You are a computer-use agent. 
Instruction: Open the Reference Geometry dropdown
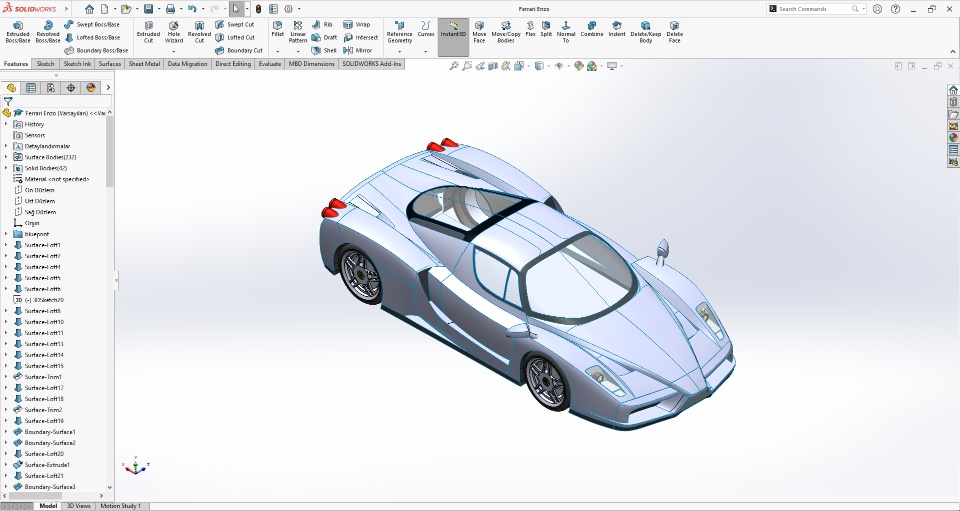pyautogui.click(x=399, y=50)
